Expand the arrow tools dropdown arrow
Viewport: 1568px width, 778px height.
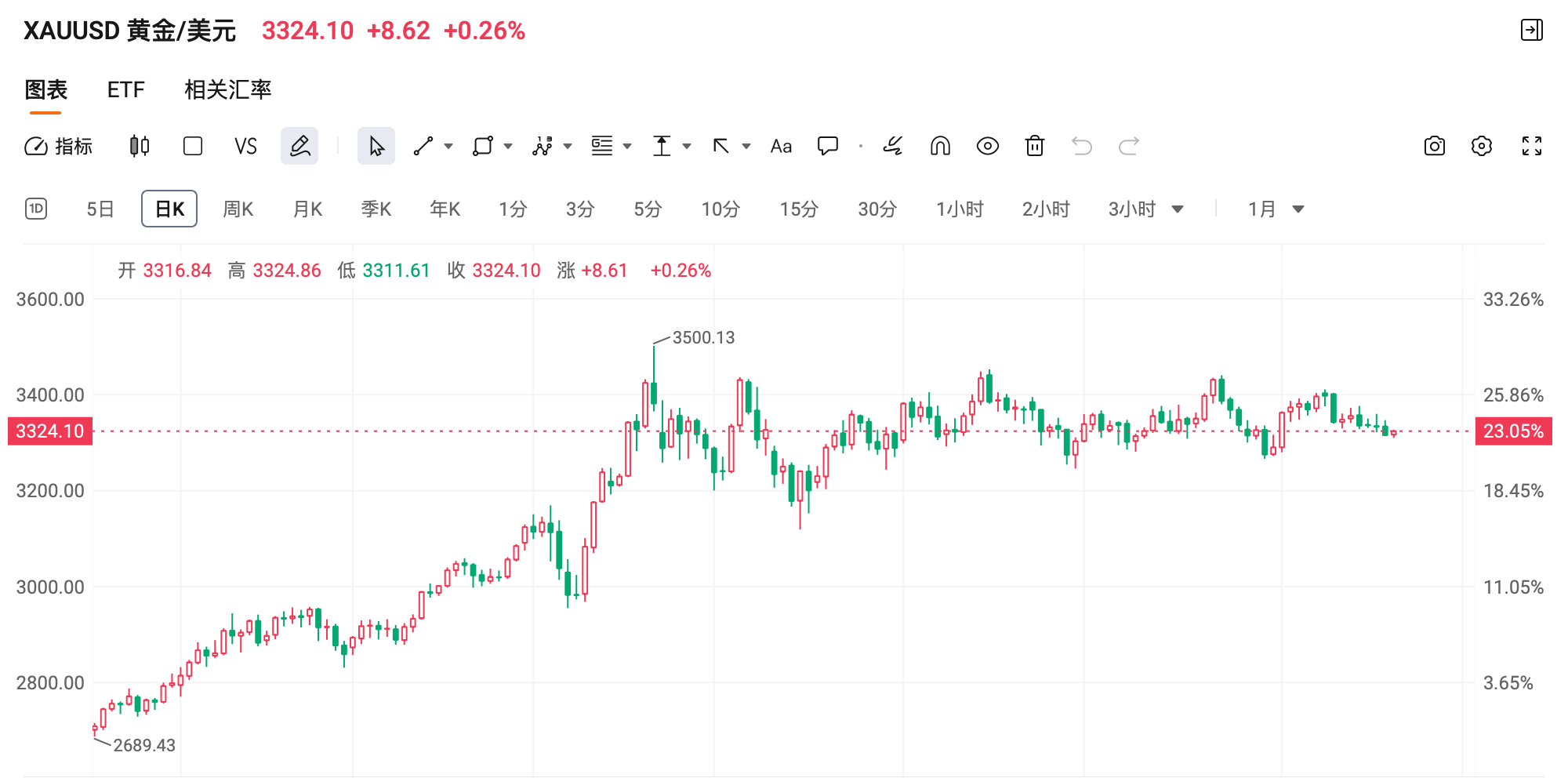pyautogui.click(x=746, y=147)
